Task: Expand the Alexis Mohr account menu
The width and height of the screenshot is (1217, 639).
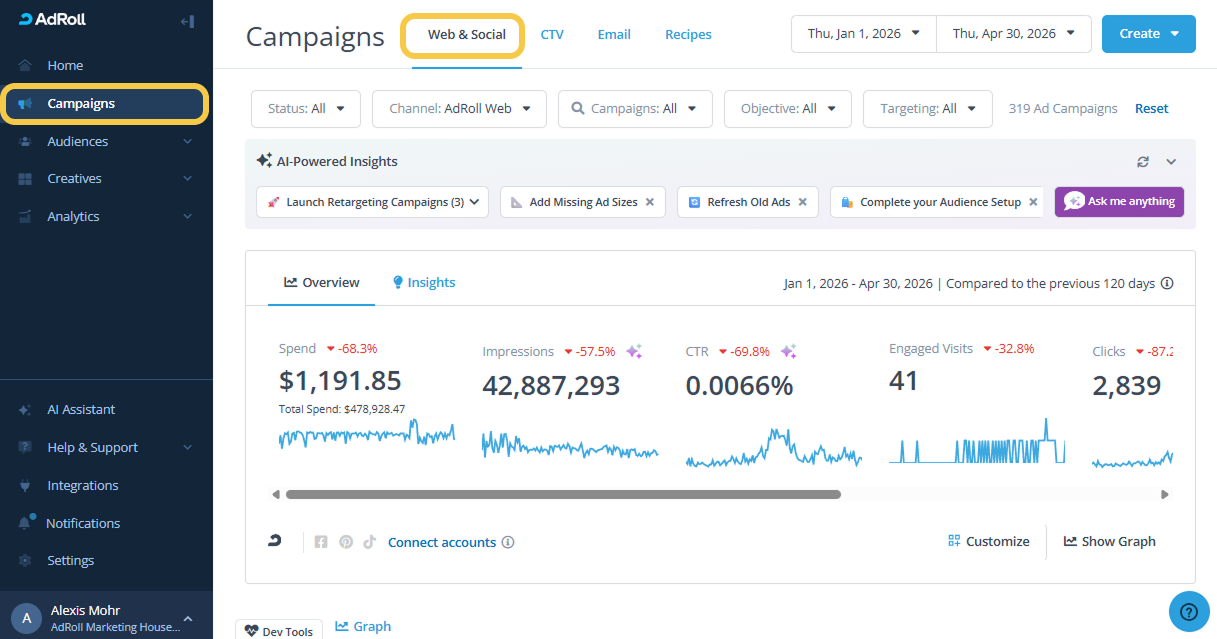Action: [187, 618]
